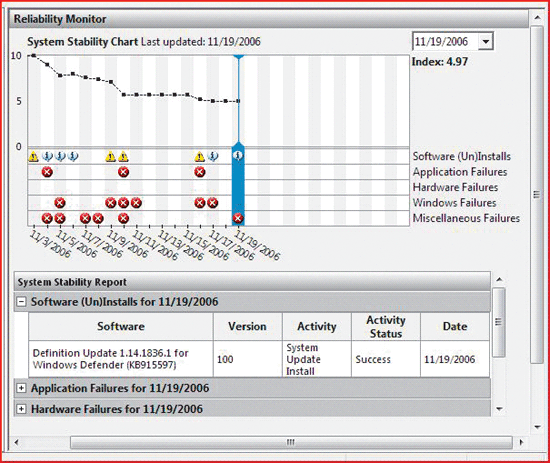
Task: Click the first warning icon in Software (Un)Installs row
Action: click(x=33, y=156)
